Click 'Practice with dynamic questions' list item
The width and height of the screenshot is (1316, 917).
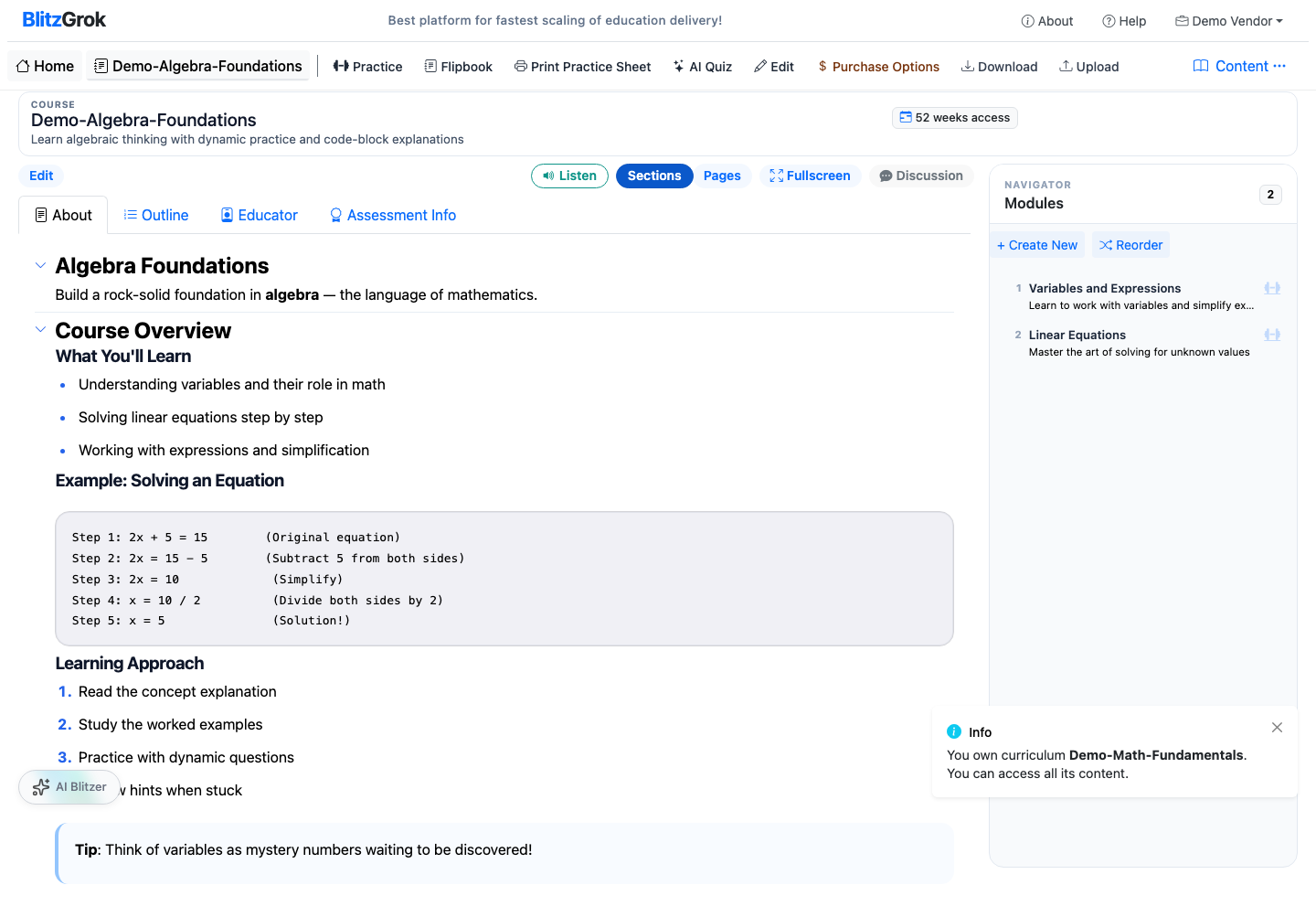point(186,758)
